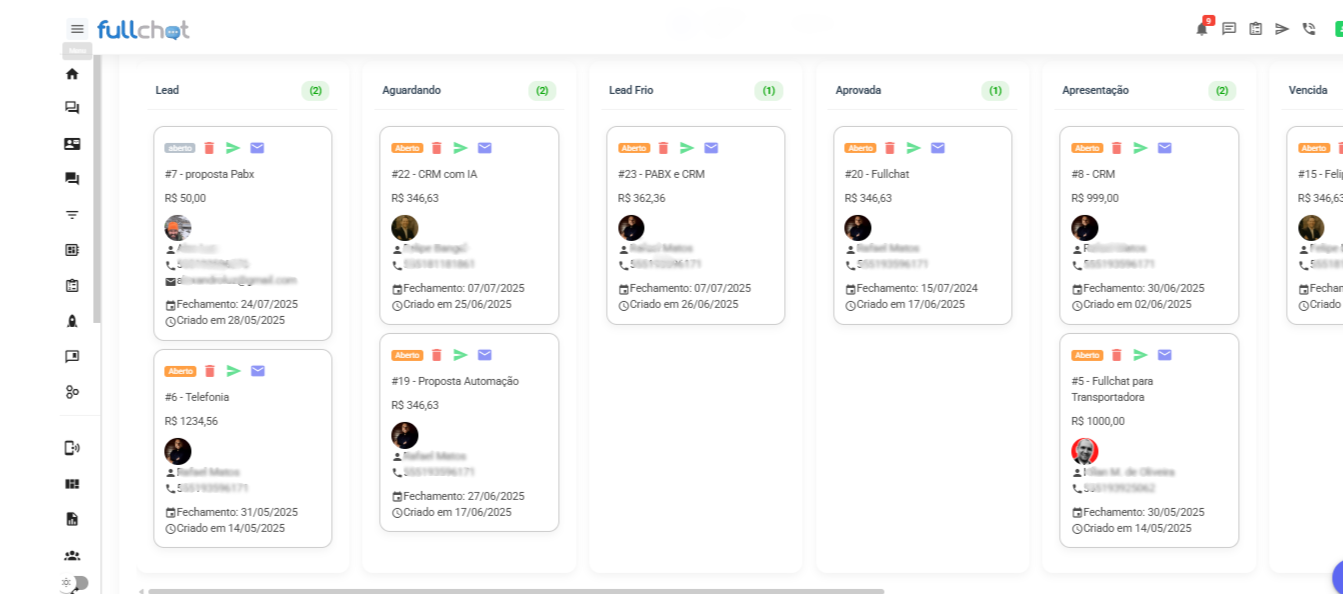
Task: Click value R$ 1234,56 on Telefonia card
Action: coord(191,421)
